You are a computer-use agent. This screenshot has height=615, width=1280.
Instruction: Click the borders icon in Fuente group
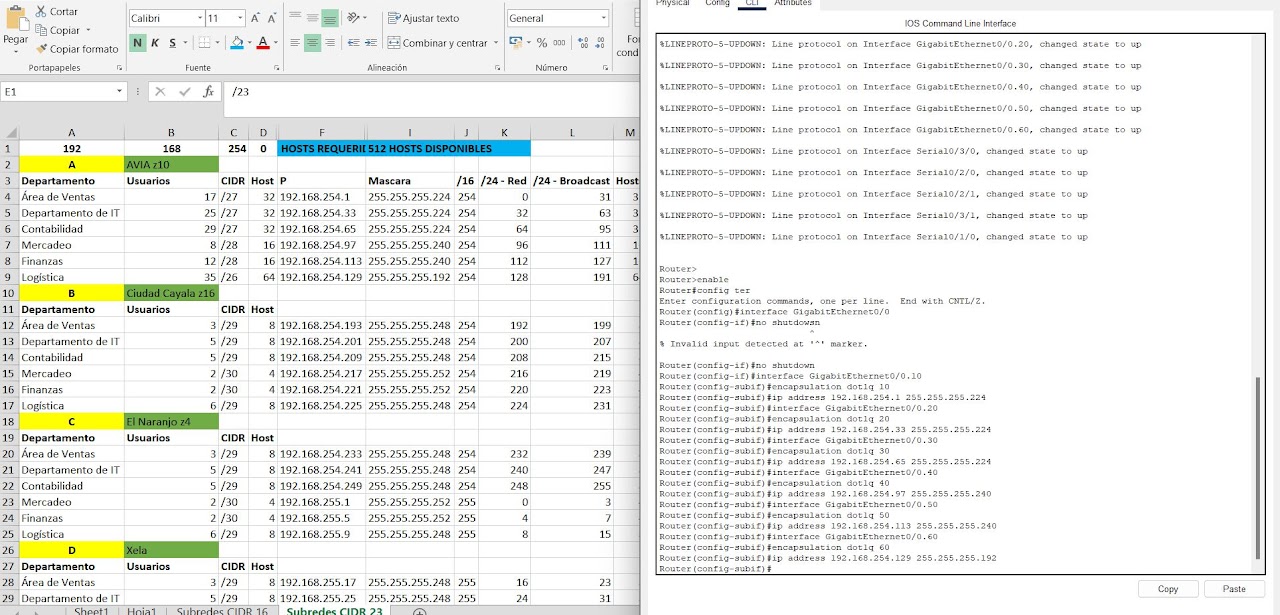204,43
